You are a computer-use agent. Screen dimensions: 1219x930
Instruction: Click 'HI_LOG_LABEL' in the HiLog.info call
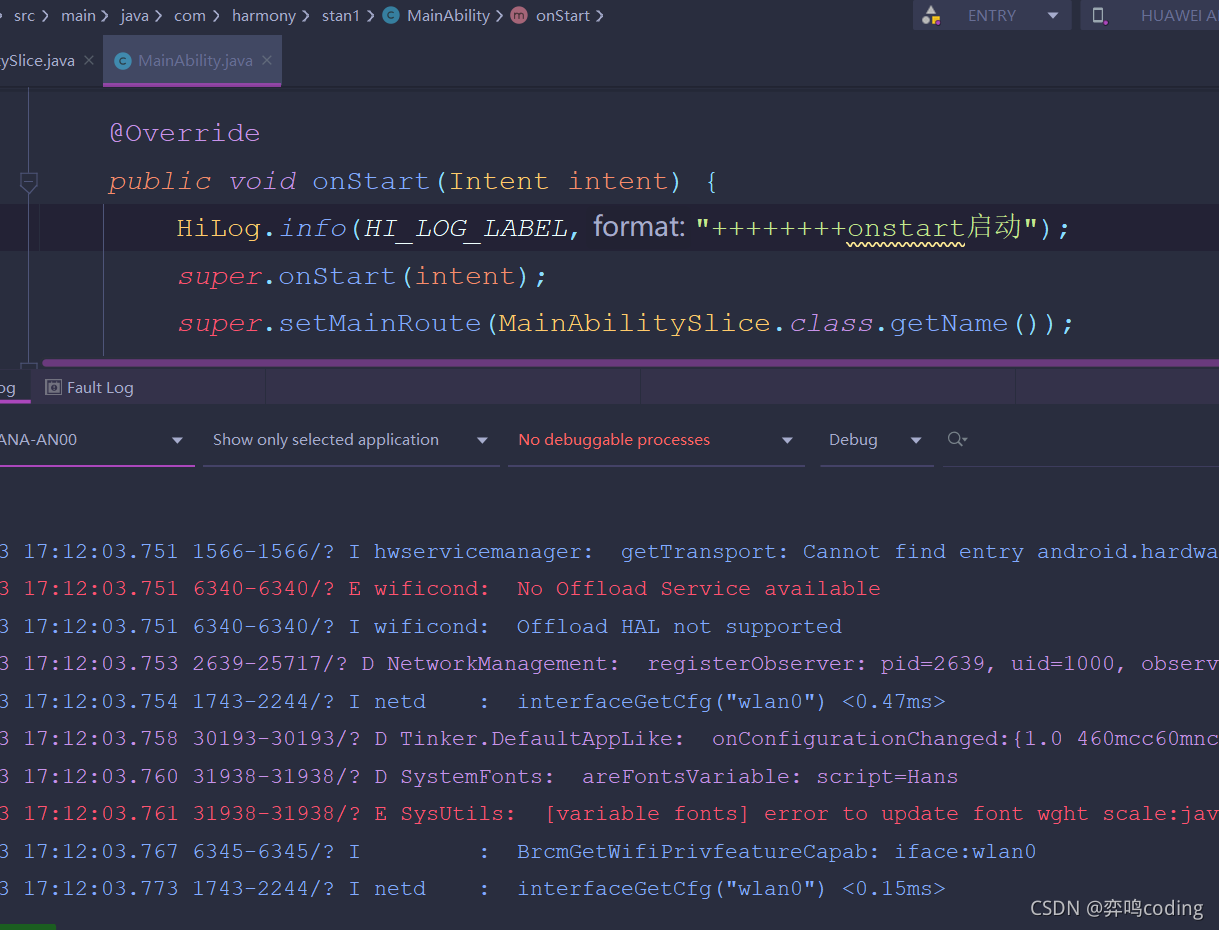point(465,229)
